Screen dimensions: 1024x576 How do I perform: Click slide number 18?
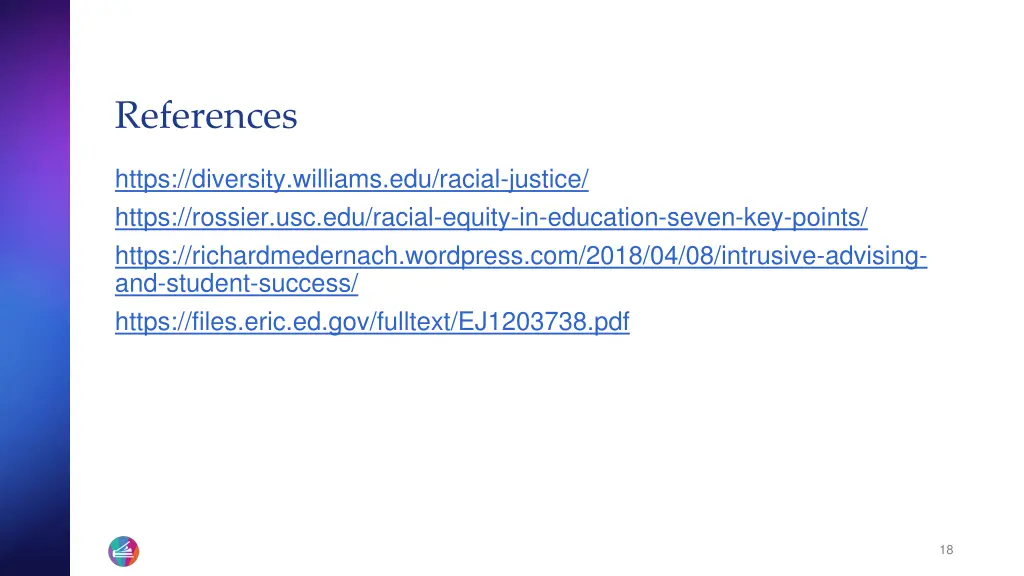coord(946,550)
